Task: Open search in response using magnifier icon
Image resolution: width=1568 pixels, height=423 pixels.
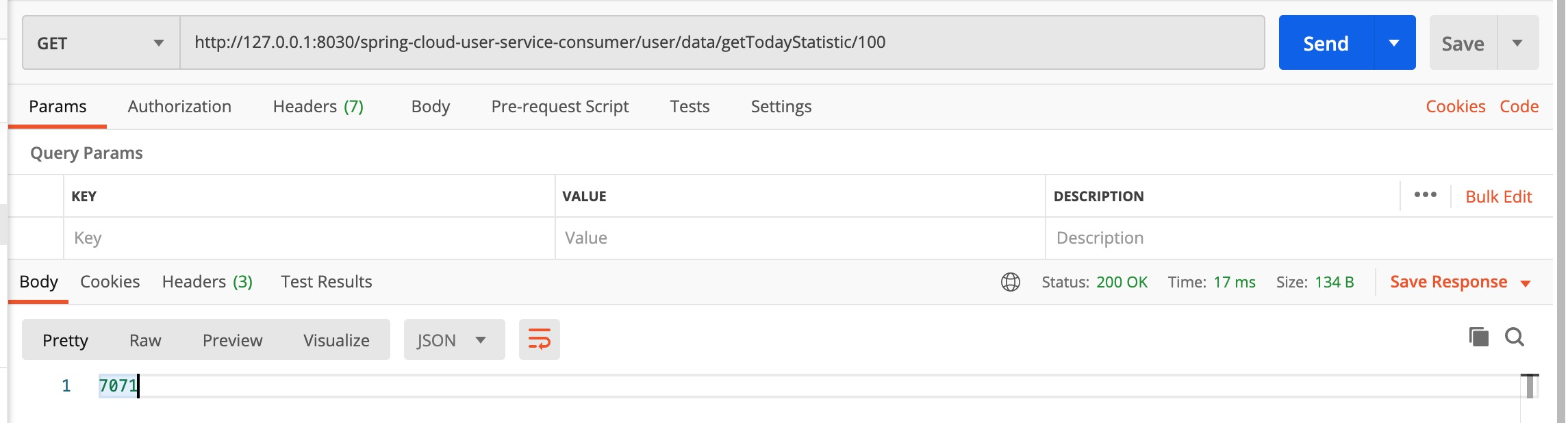Action: click(x=1515, y=337)
